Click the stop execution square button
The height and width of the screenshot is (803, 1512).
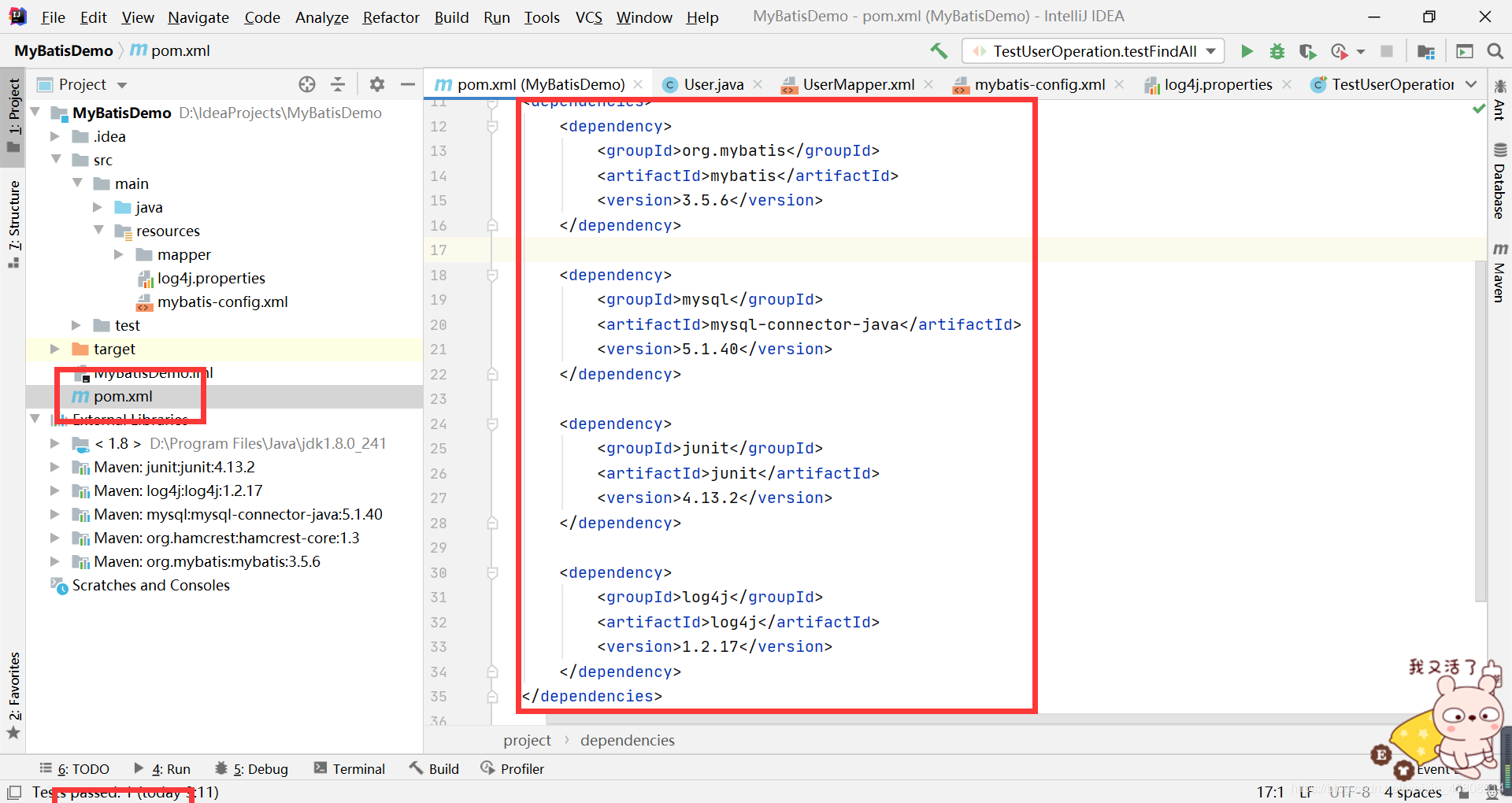1387,51
